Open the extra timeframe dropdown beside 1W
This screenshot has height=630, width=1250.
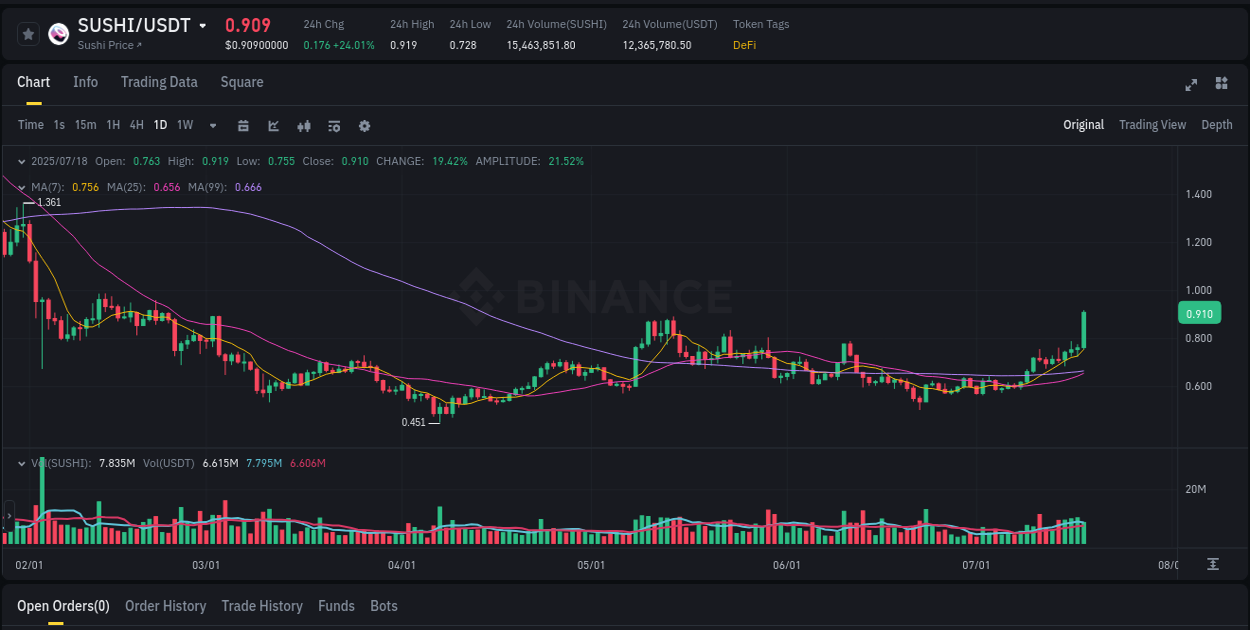(x=212, y=126)
